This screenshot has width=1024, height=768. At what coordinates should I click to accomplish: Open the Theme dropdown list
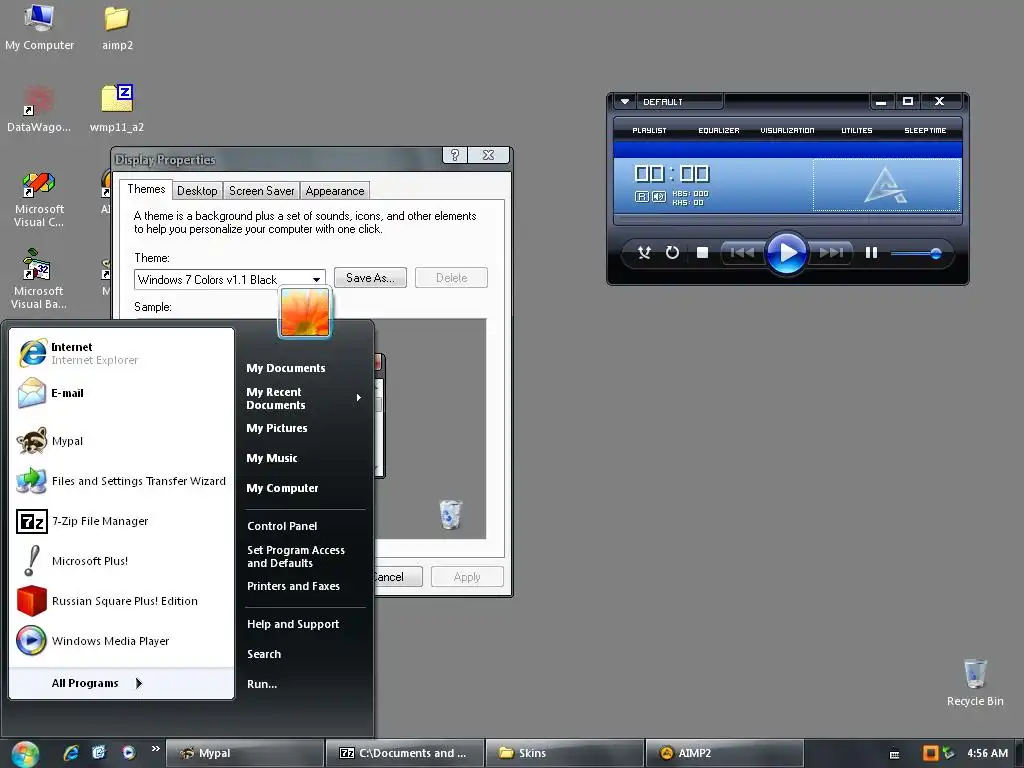(x=316, y=280)
